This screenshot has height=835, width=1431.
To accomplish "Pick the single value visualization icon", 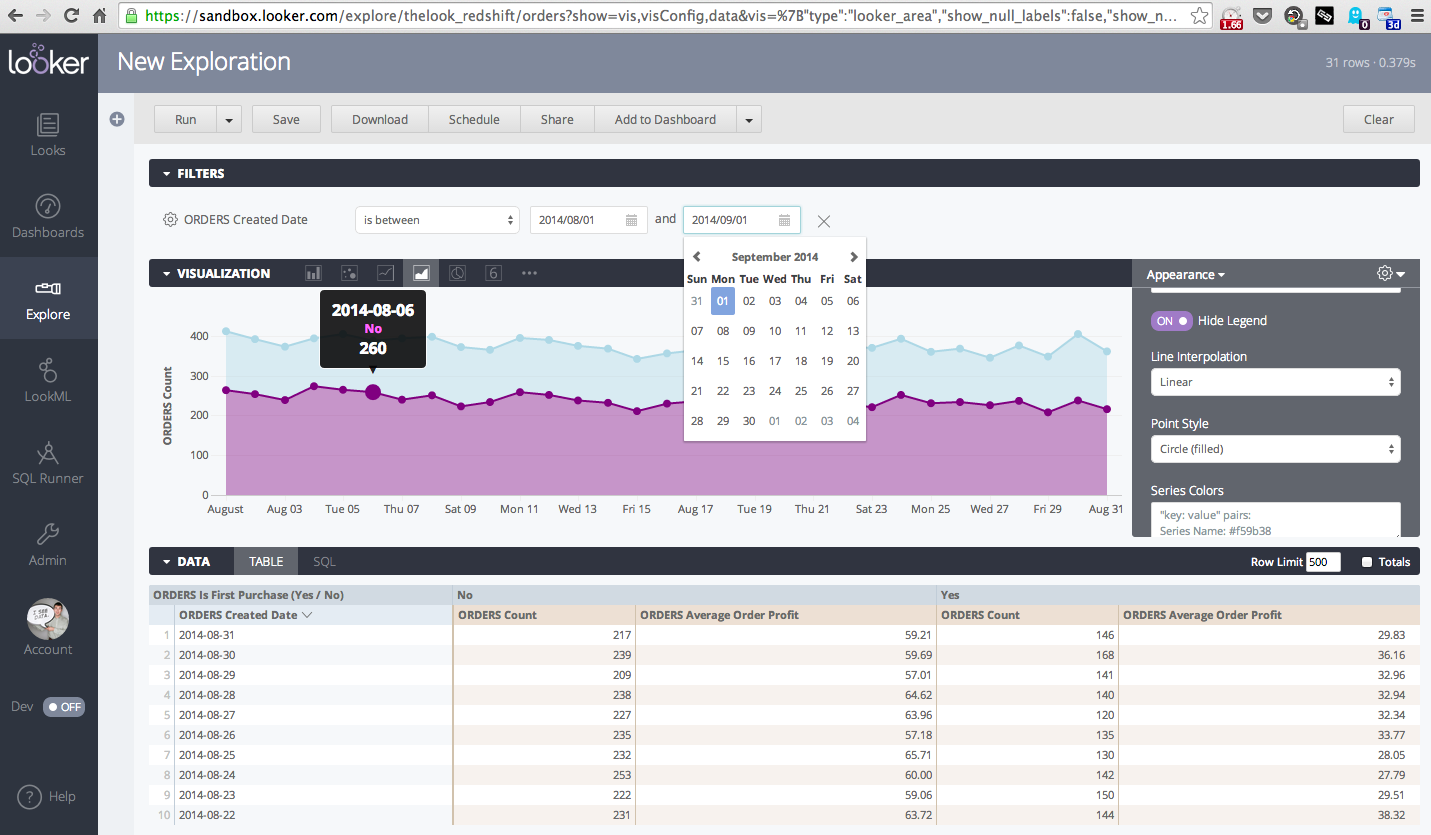I will point(493,273).
